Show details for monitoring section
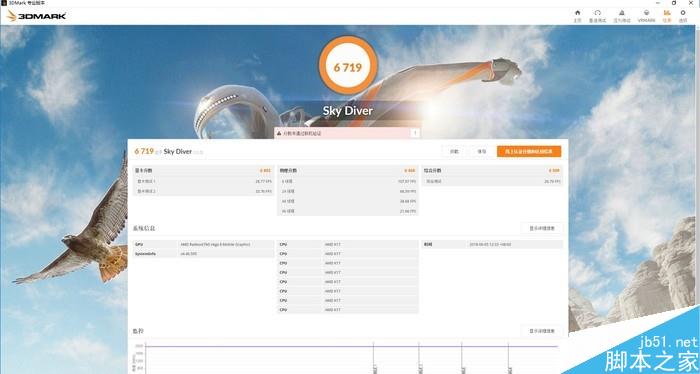 [x=542, y=331]
